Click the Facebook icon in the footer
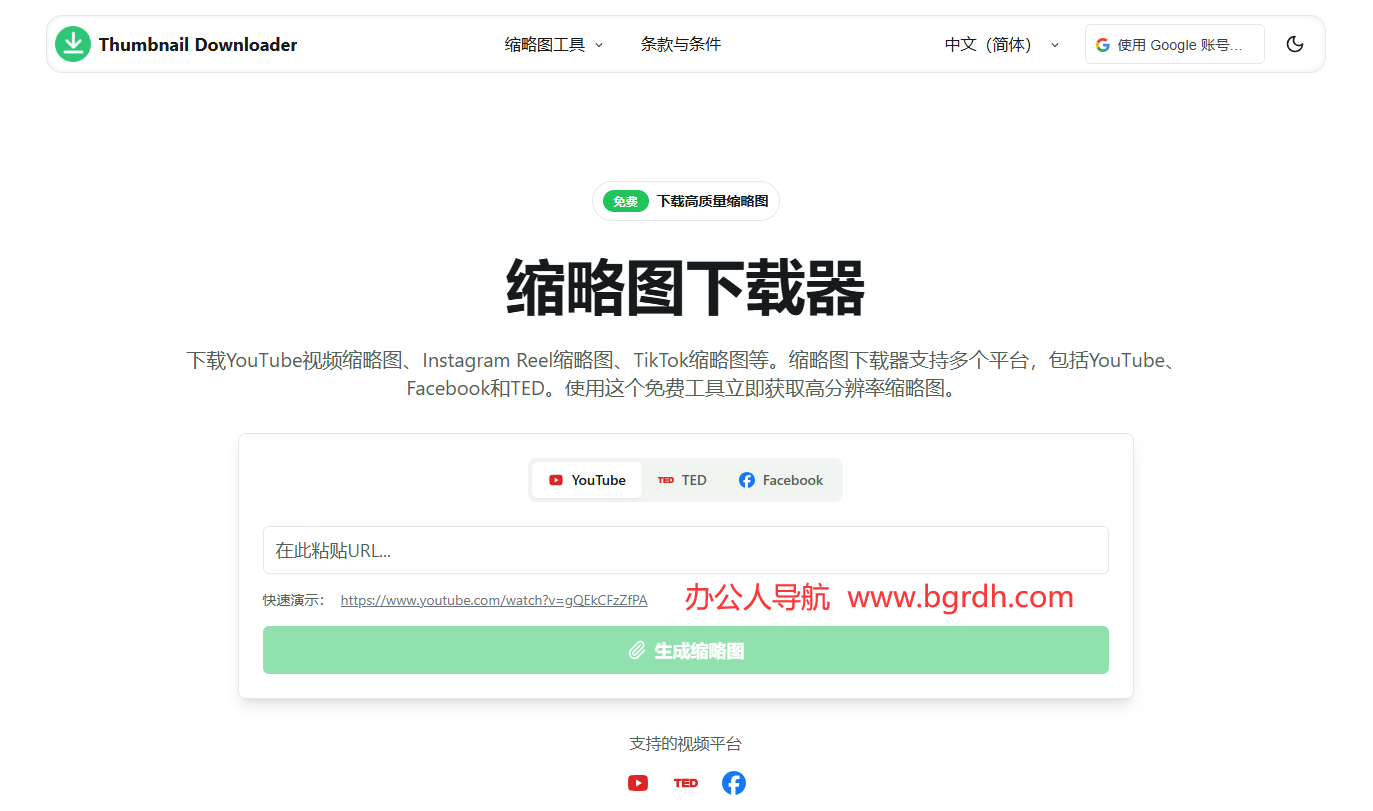This screenshot has width=1373, height=811. 733,783
